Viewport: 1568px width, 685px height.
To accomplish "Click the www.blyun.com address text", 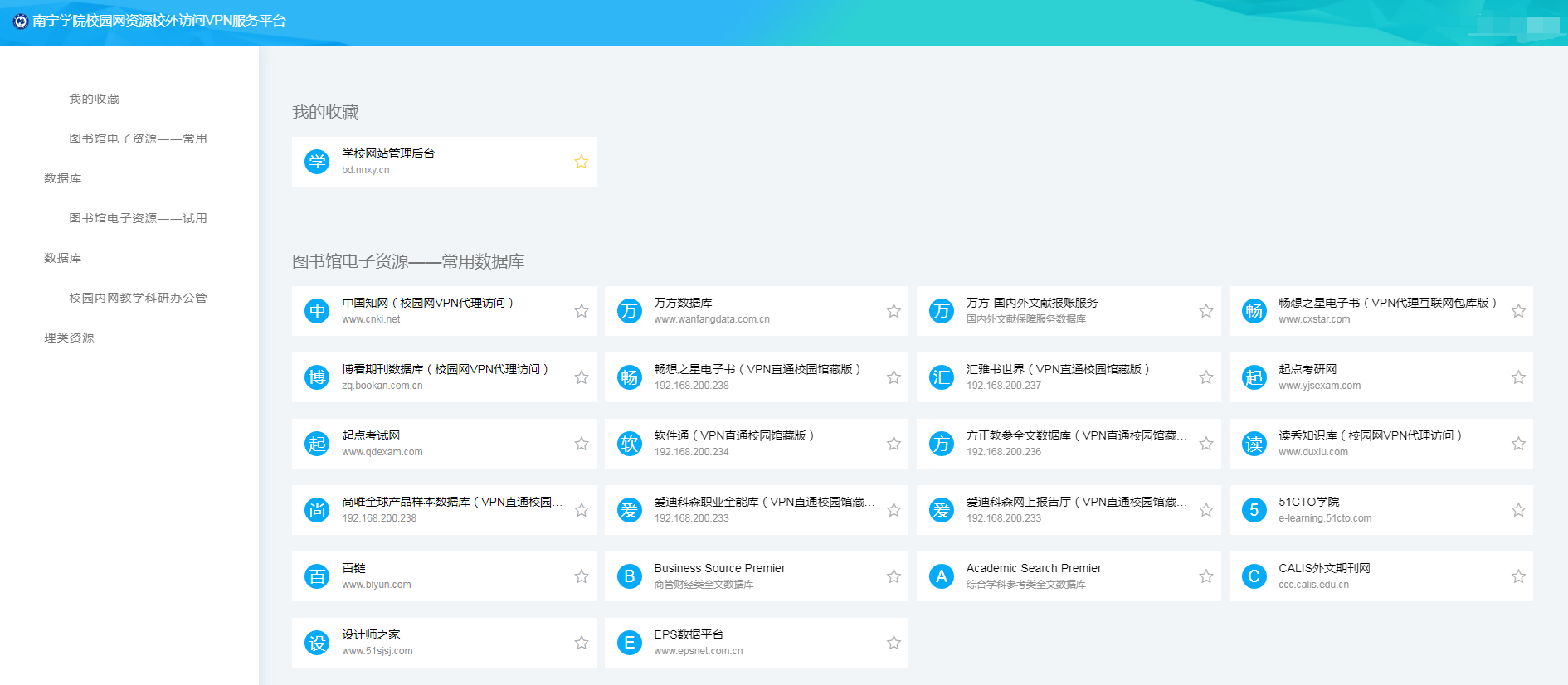I will 377,585.
